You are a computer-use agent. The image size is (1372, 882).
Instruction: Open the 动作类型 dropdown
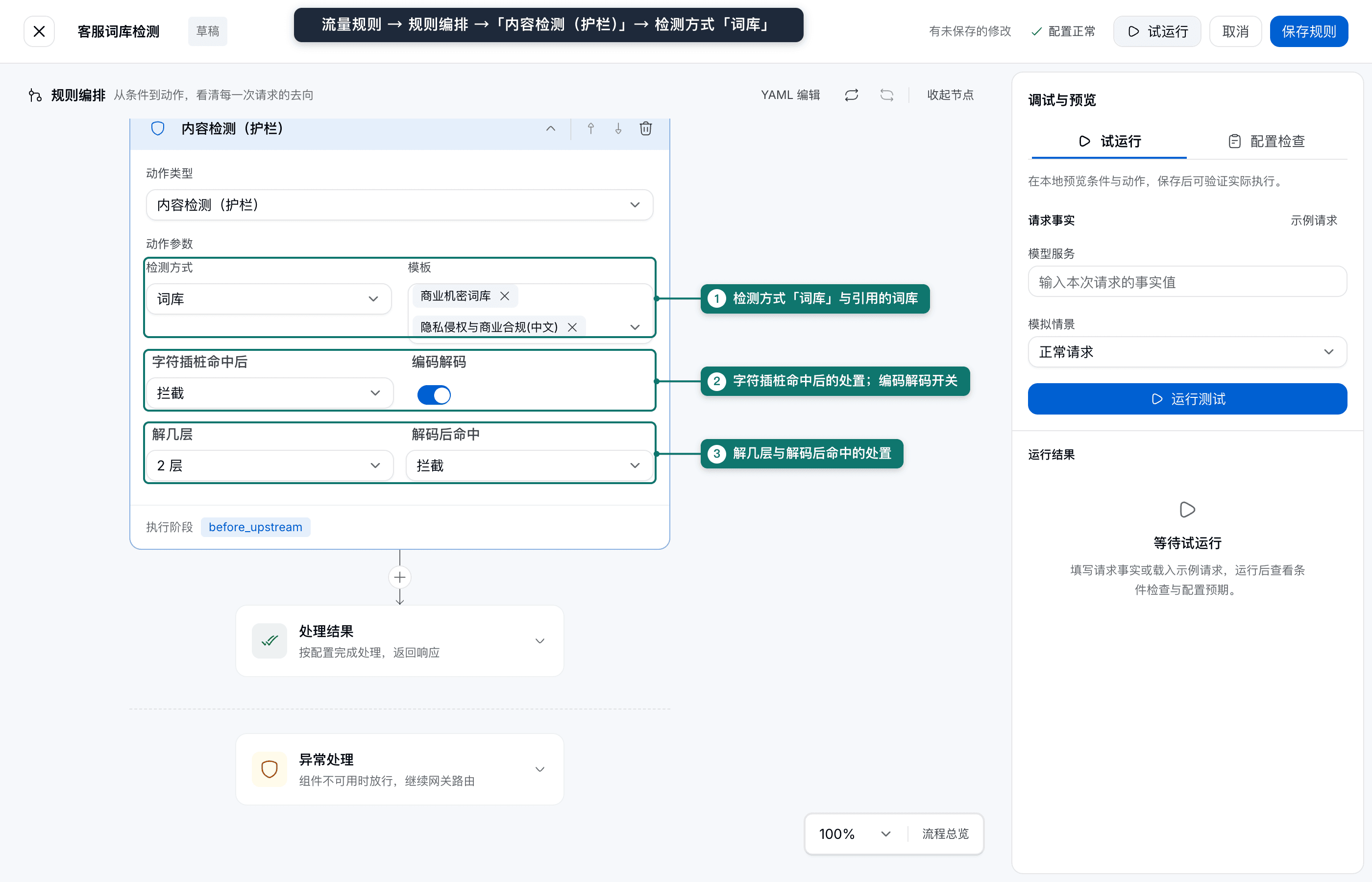(400, 204)
